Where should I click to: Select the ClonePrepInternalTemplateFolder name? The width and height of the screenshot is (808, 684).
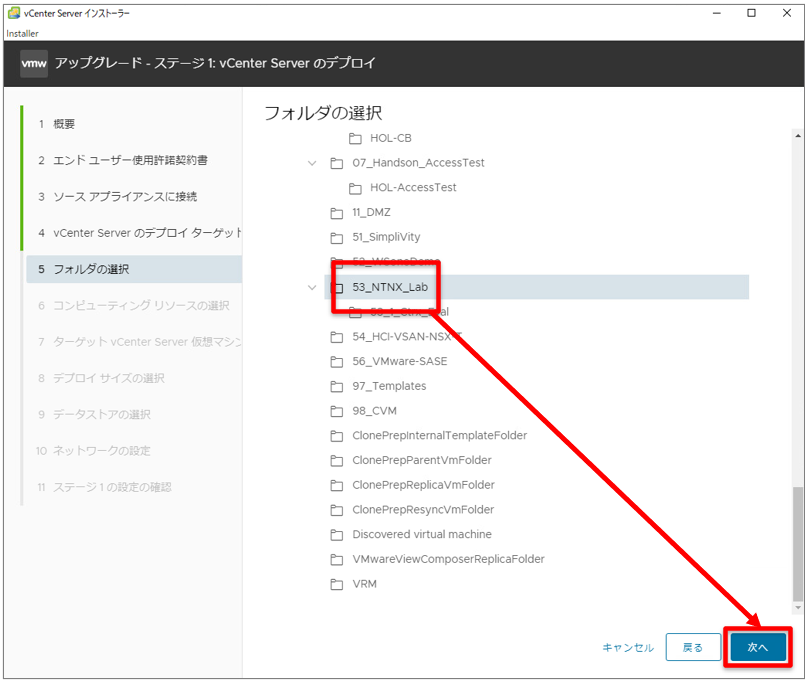440,436
